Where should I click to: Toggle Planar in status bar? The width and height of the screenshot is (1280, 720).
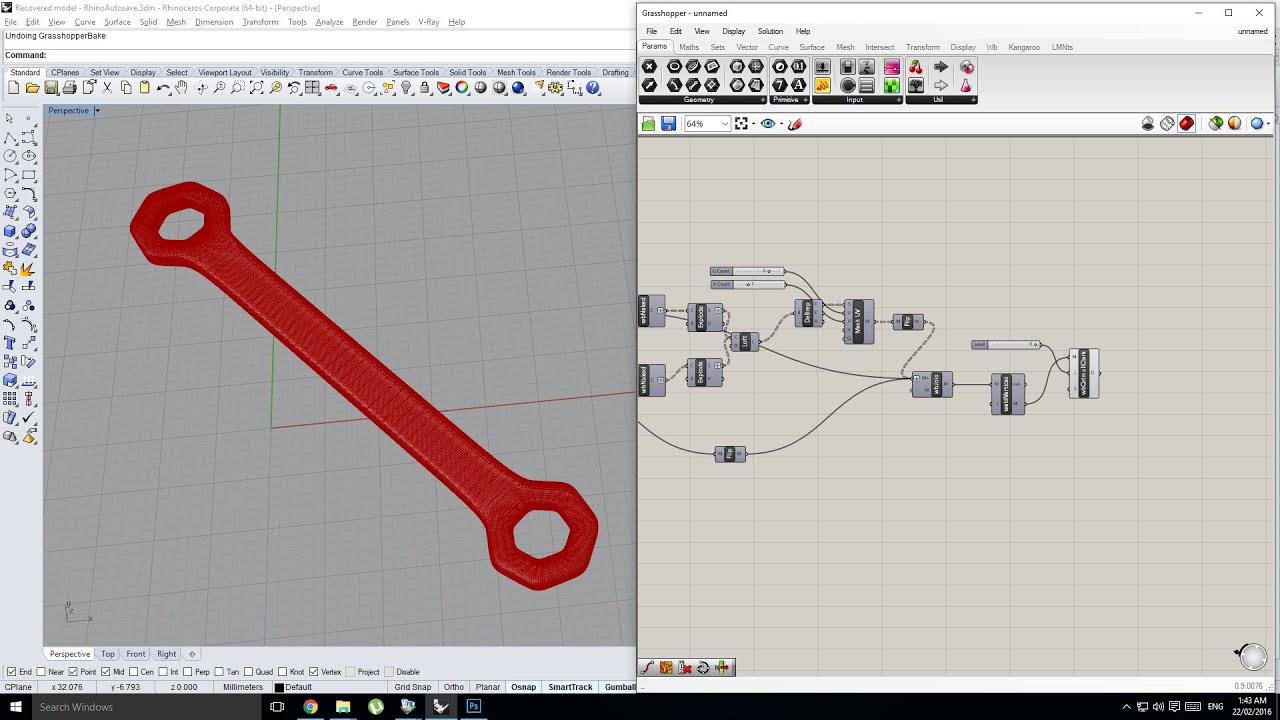click(x=488, y=687)
